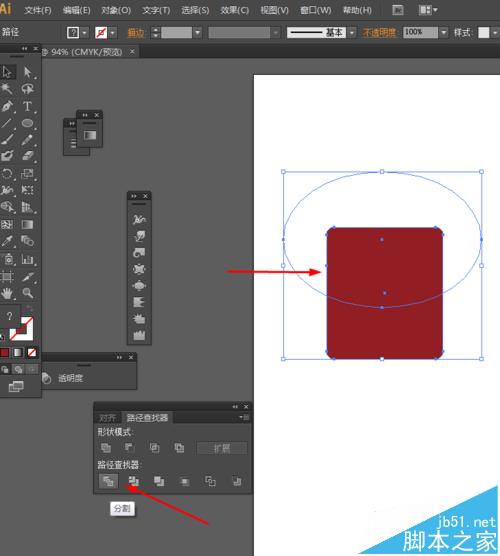This screenshot has width=500, height=556.
Task: Click the 样式 style swatch
Action: [483, 33]
